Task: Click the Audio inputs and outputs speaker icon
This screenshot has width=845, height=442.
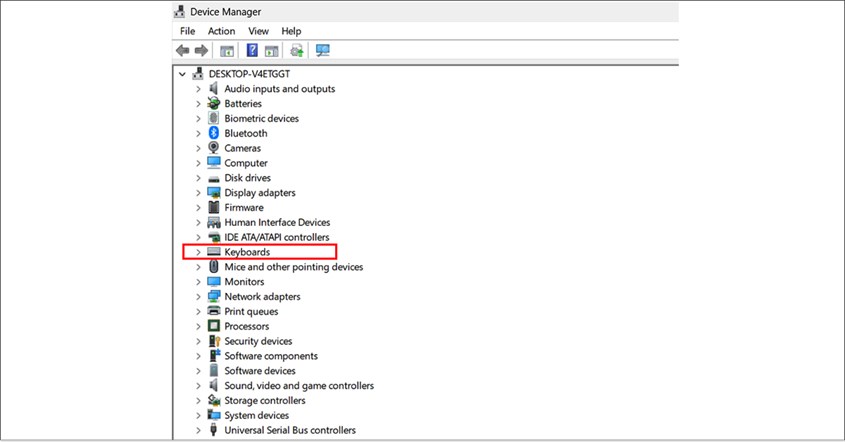Action: [214, 88]
